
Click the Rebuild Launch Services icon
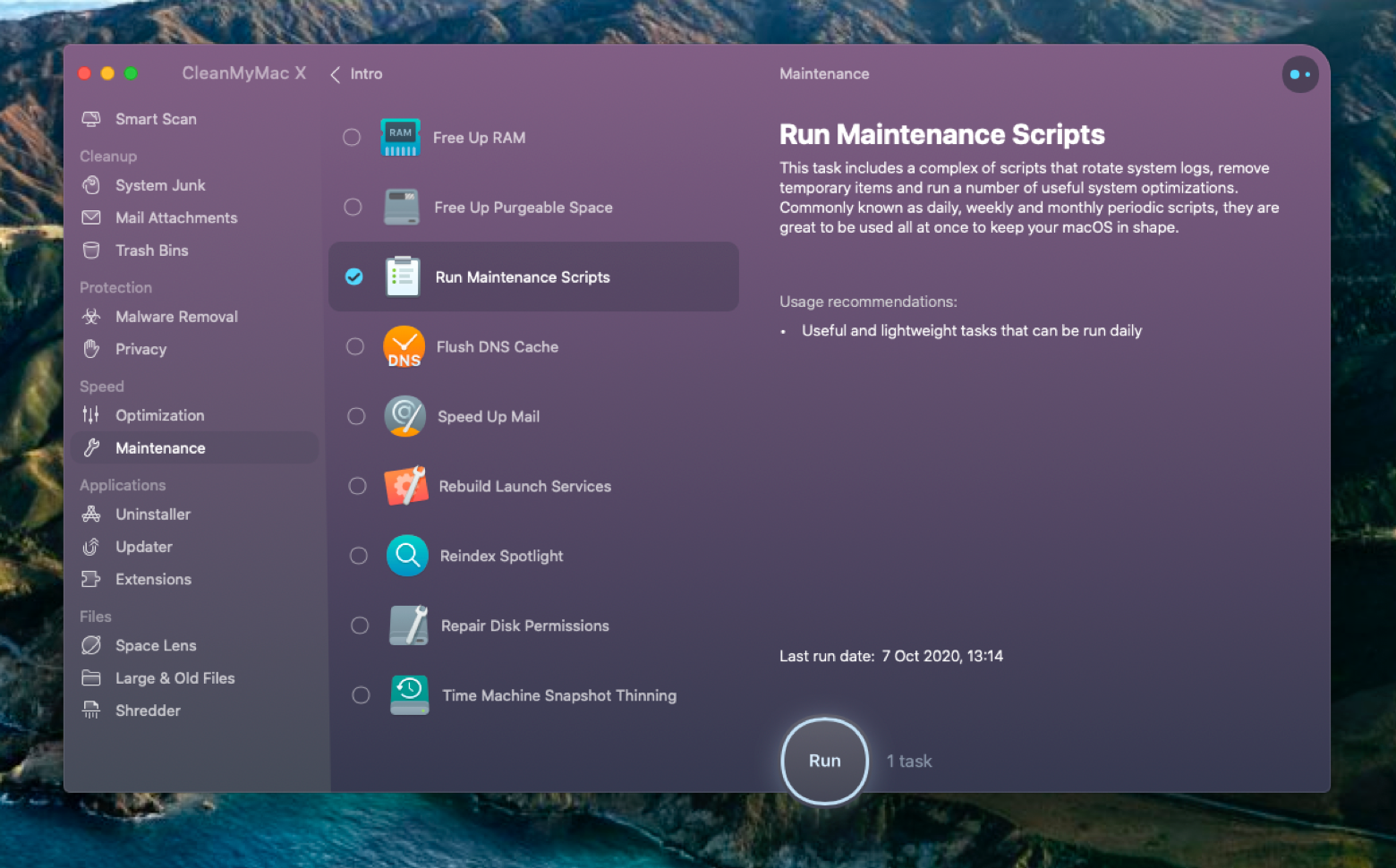pos(405,486)
